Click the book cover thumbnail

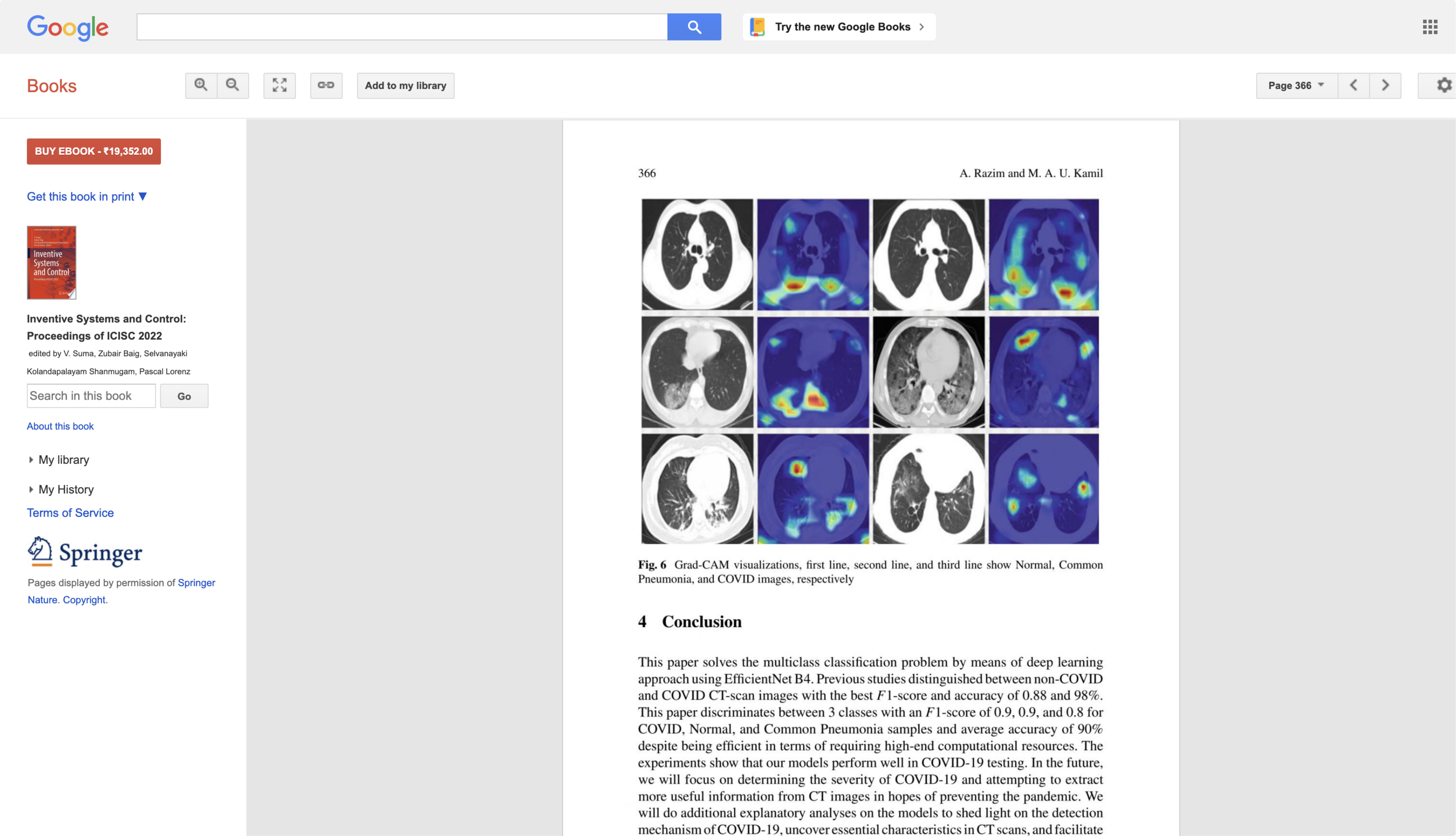[52, 262]
